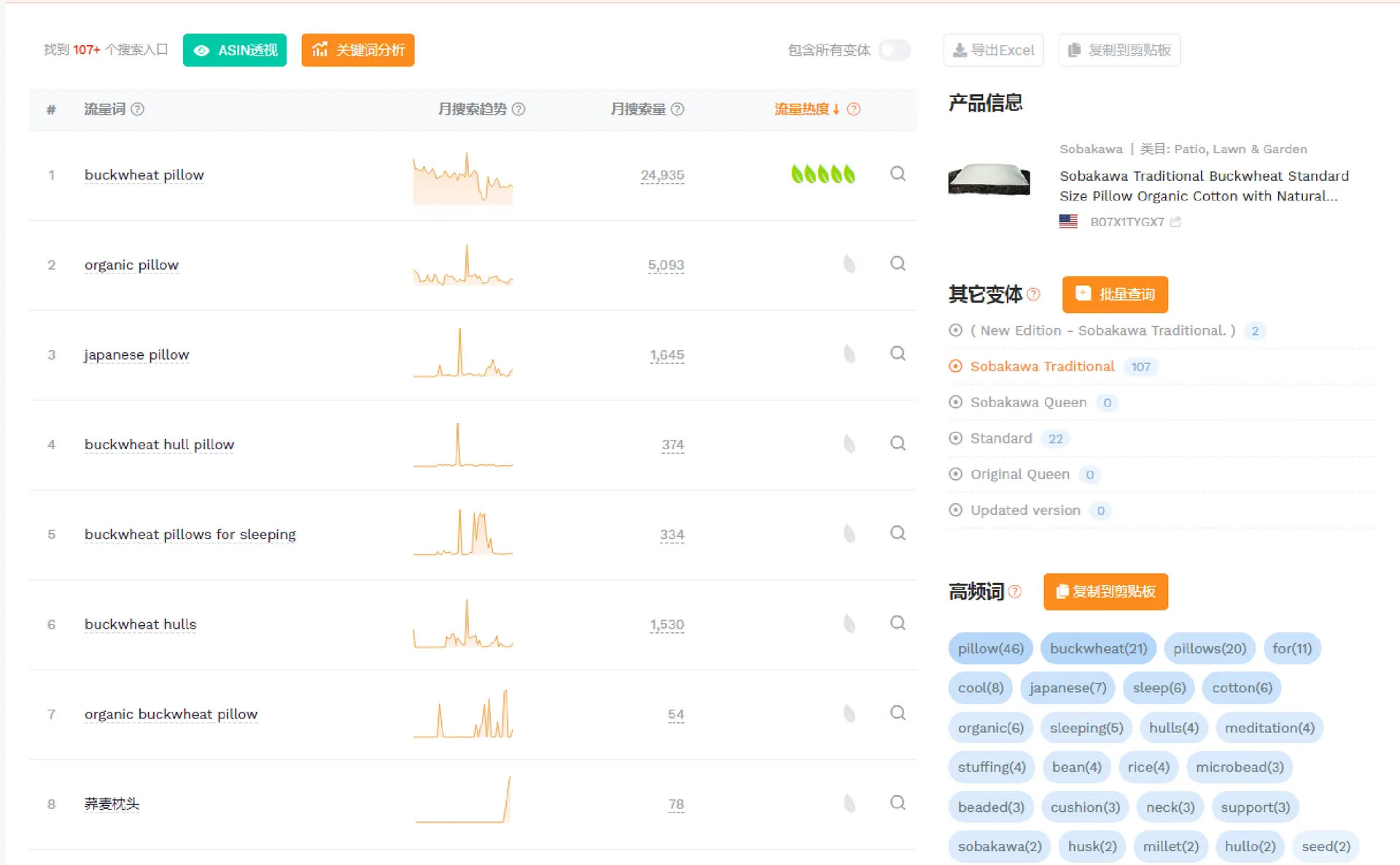Click search icon for organic buckwheat pillow row
1400x865 pixels.
pos(898,713)
